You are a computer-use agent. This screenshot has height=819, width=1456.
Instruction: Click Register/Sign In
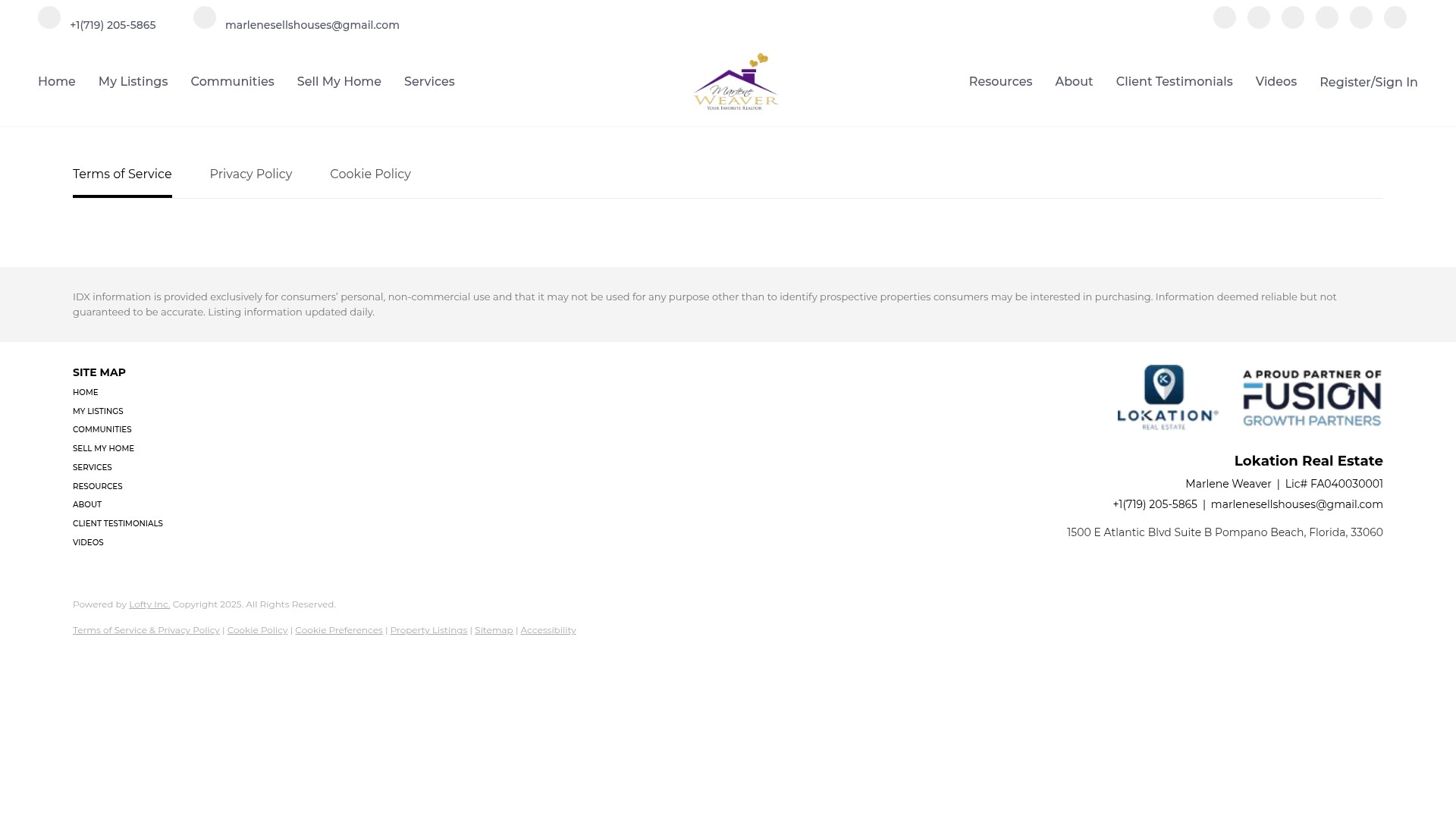tap(1368, 82)
